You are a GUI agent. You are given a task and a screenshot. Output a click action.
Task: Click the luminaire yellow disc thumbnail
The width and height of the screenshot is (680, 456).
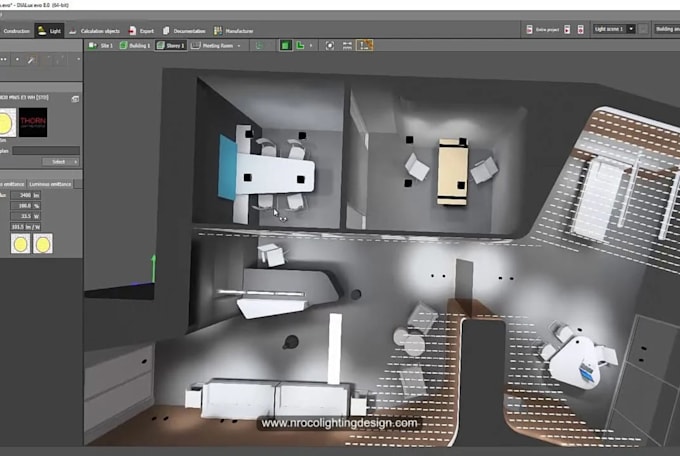coord(7,123)
